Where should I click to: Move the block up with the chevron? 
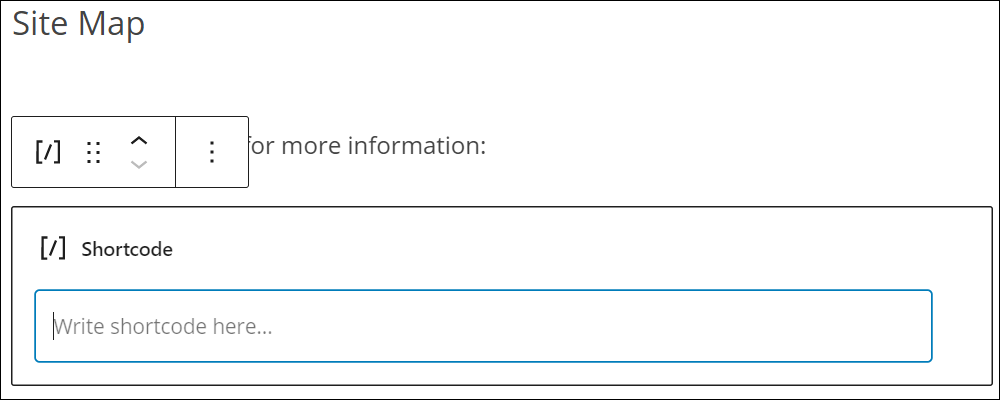point(138,141)
